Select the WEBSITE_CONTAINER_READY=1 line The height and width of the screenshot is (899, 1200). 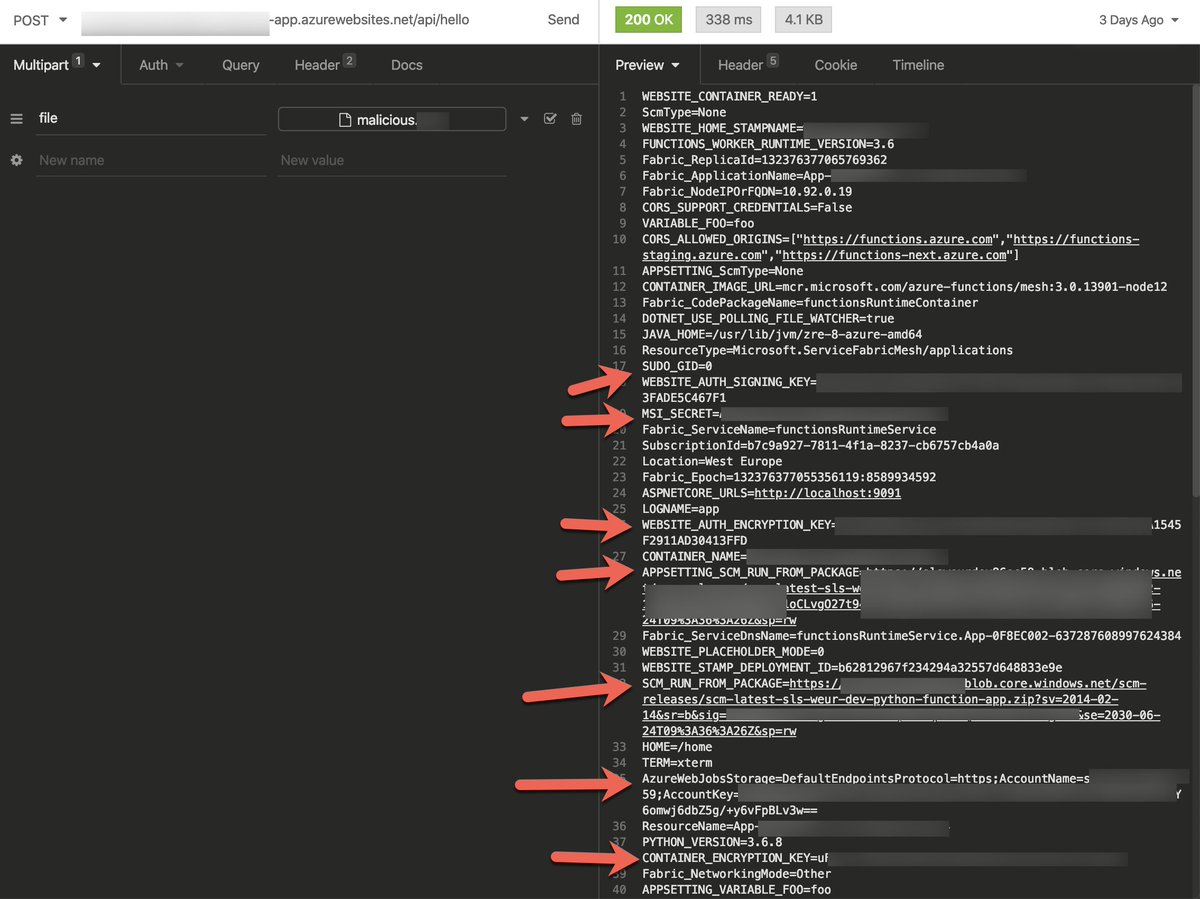(x=729, y=96)
